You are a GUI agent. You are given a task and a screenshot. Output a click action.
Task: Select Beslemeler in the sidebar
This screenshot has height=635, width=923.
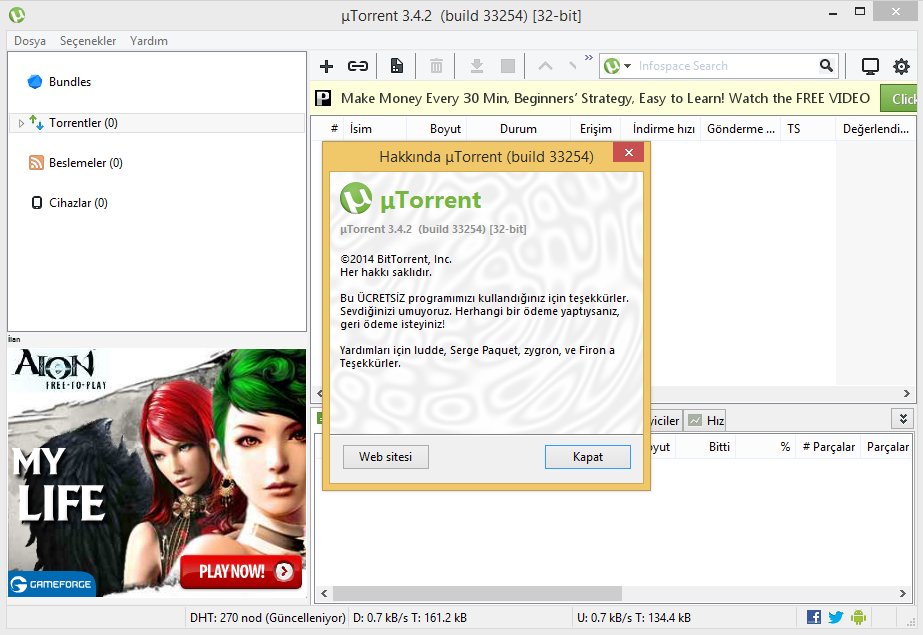pyautogui.click(x=85, y=163)
